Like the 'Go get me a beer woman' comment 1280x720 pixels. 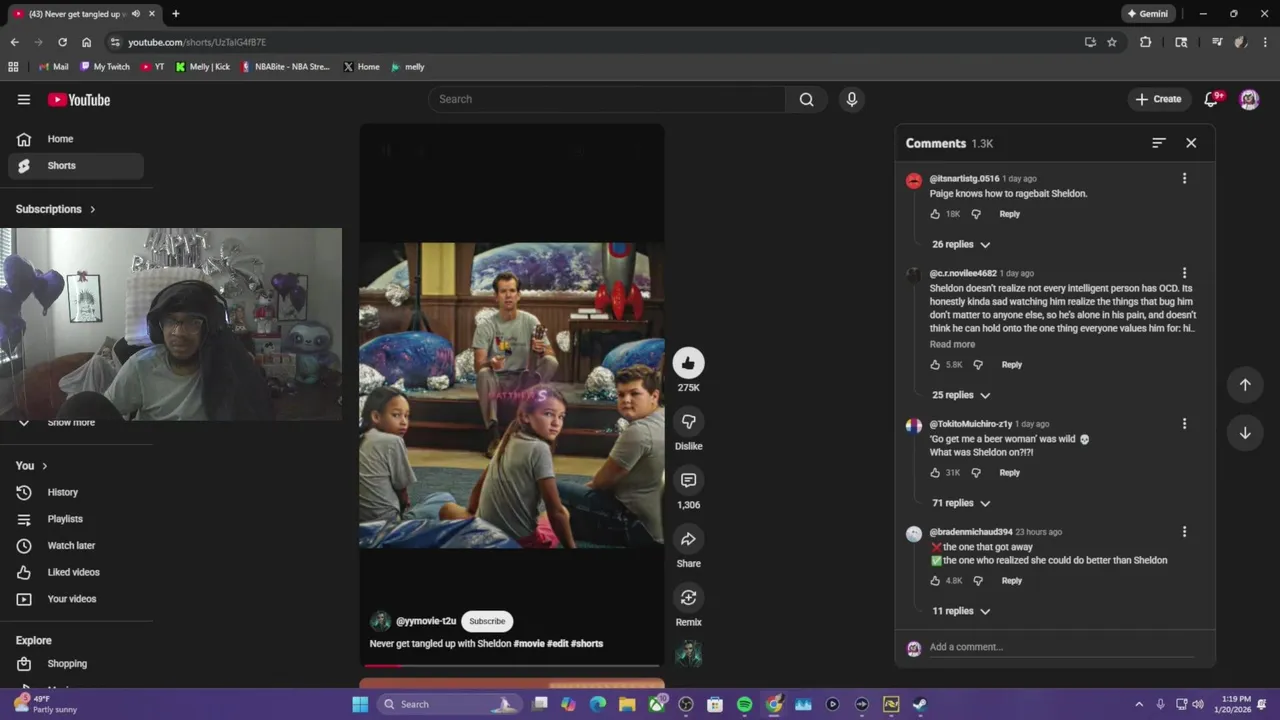click(935, 473)
